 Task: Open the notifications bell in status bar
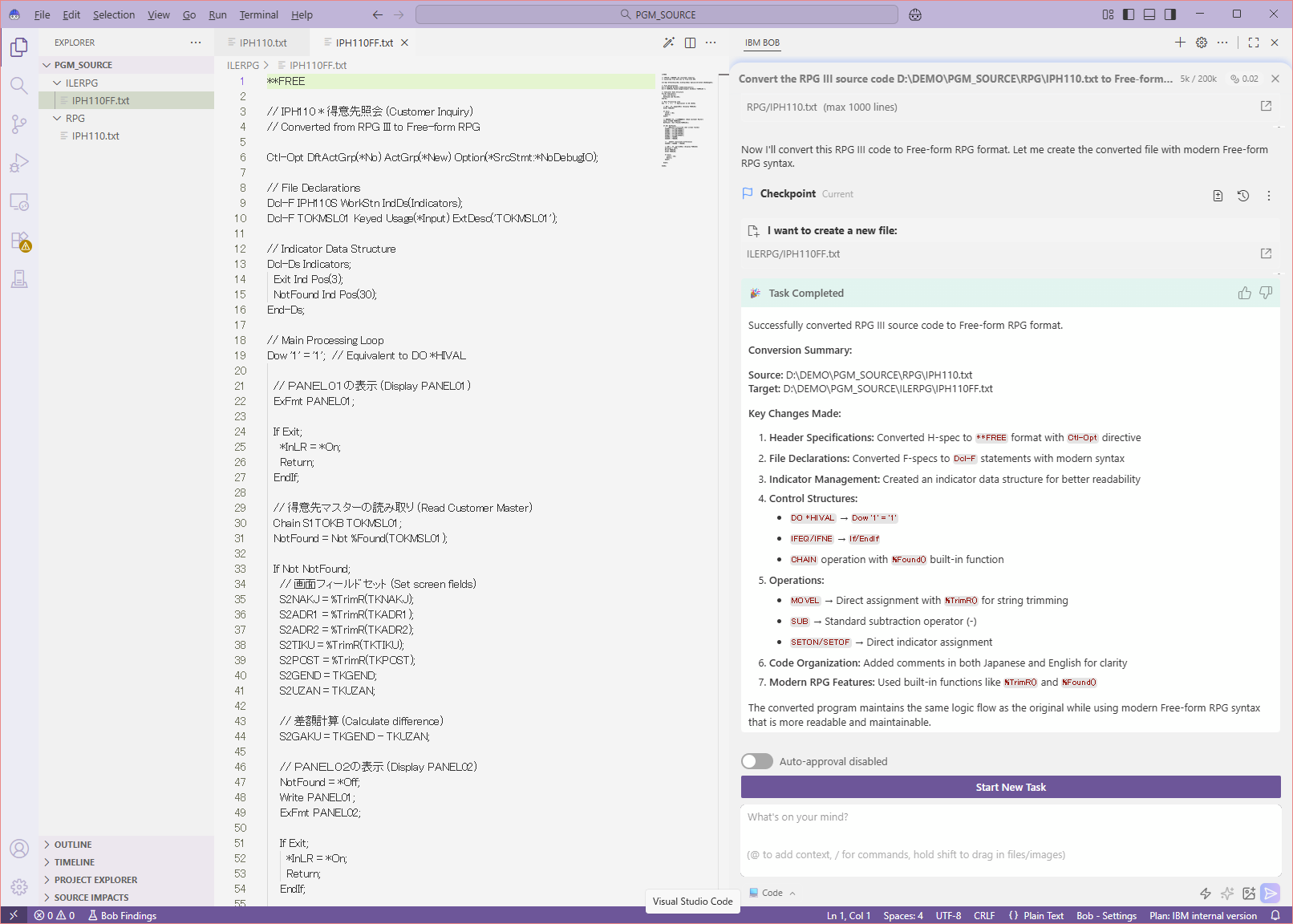1275,915
